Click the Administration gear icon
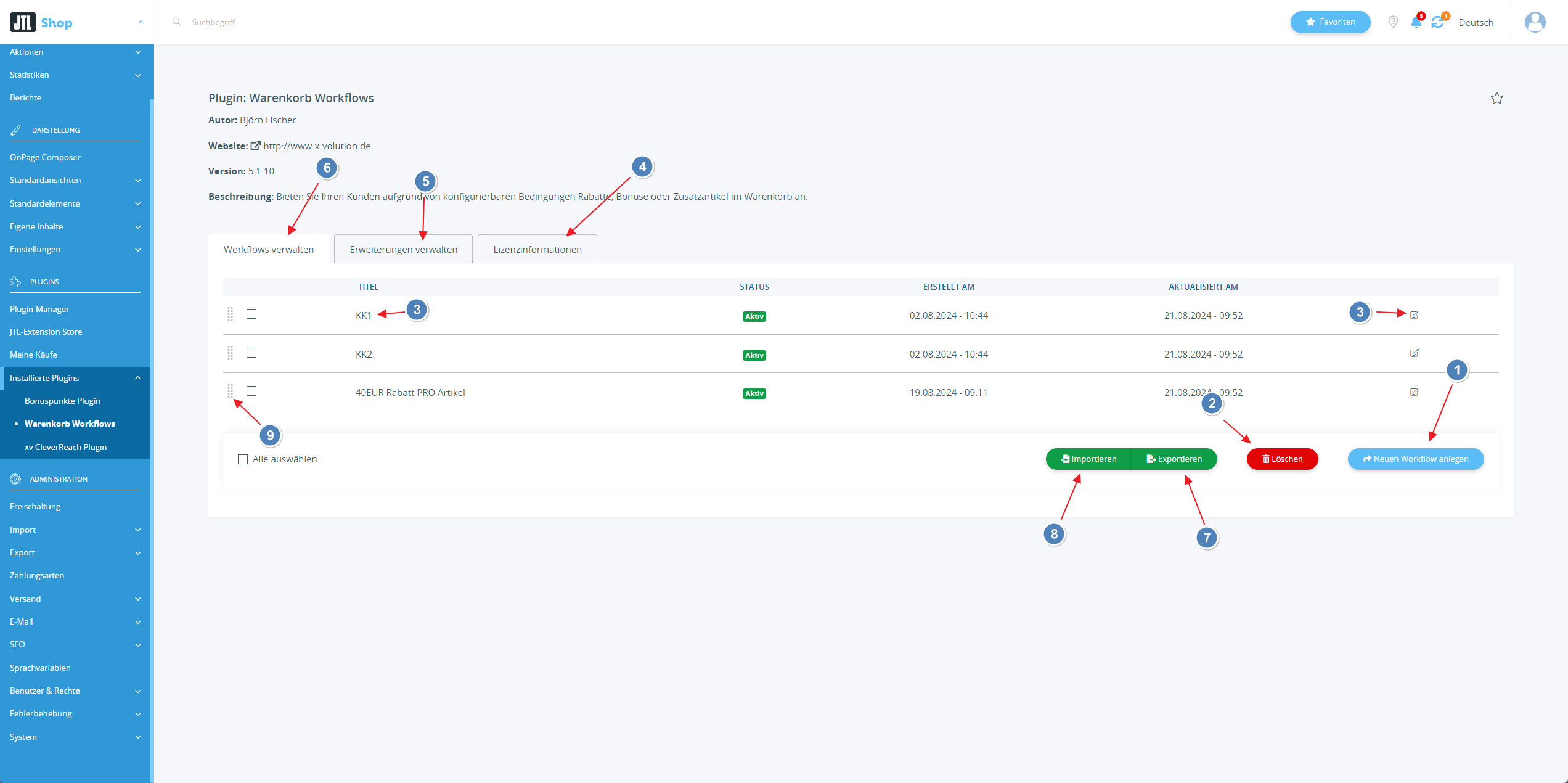Viewport: 1568px width, 783px height. click(x=15, y=479)
